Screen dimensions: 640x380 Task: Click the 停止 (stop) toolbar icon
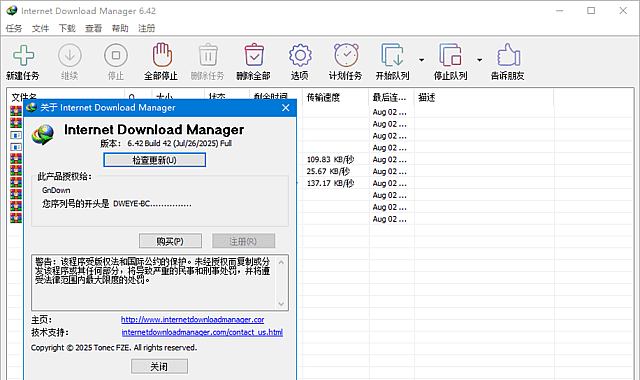(116, 55)
